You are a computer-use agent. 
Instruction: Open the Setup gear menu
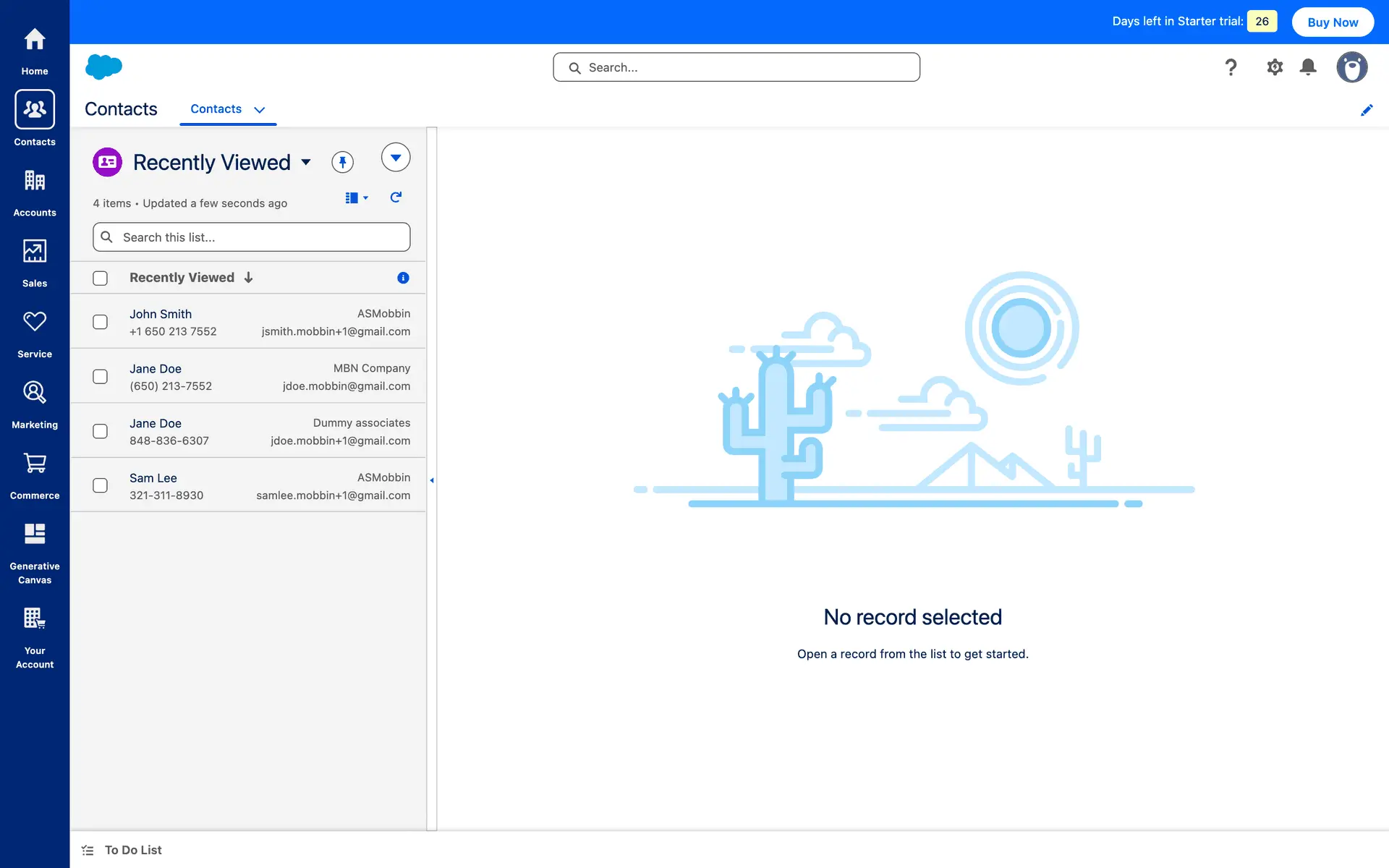(1274, 67)
